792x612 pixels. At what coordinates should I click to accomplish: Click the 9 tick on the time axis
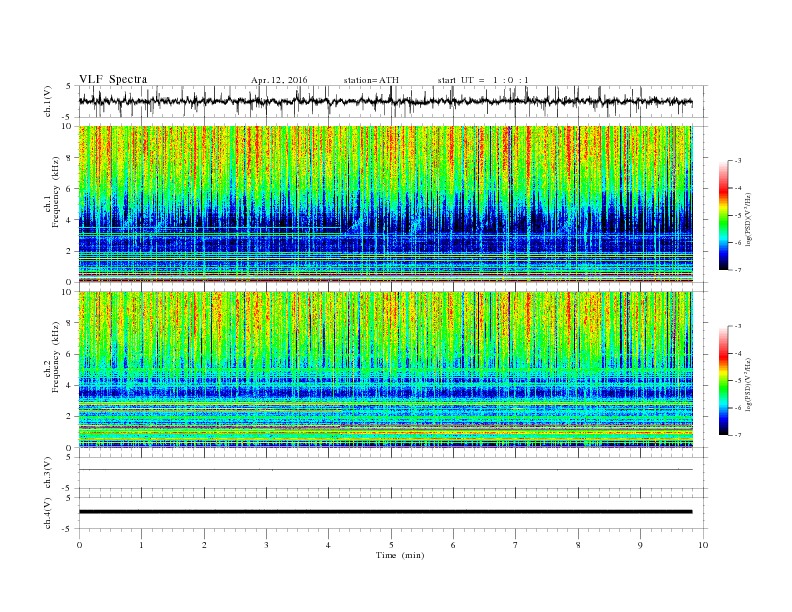[640, 545]
